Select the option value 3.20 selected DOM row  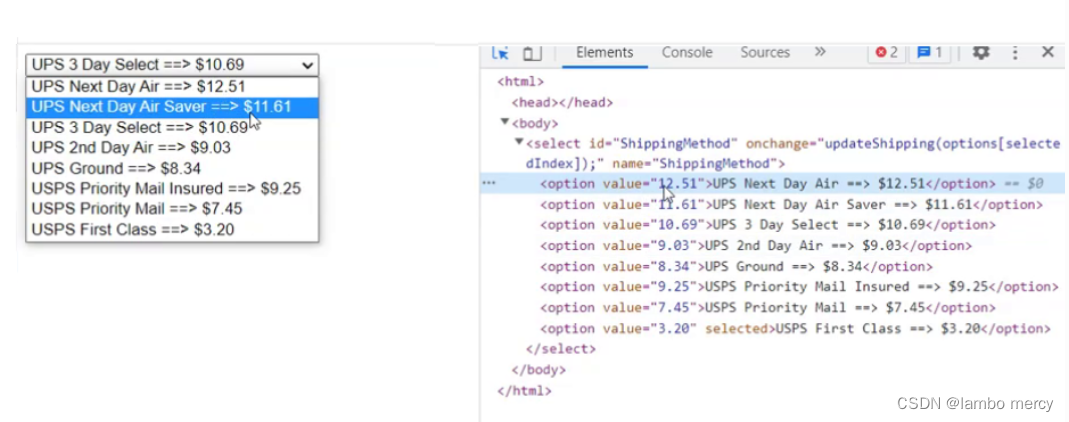[x=795, y=329]
